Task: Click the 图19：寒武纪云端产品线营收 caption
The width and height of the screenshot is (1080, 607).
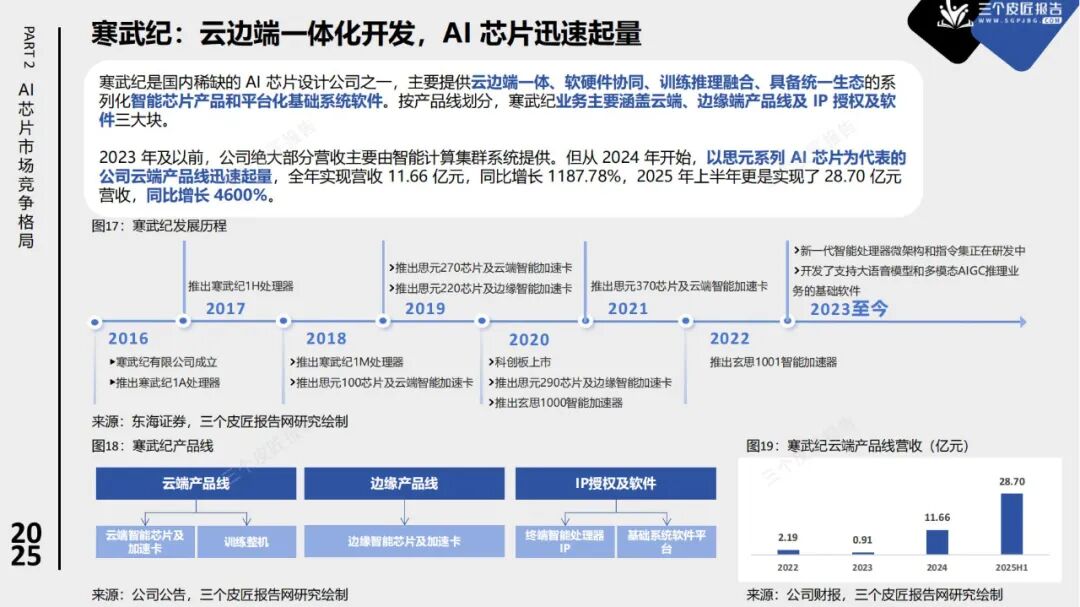Action: click(x=858, y=446)
